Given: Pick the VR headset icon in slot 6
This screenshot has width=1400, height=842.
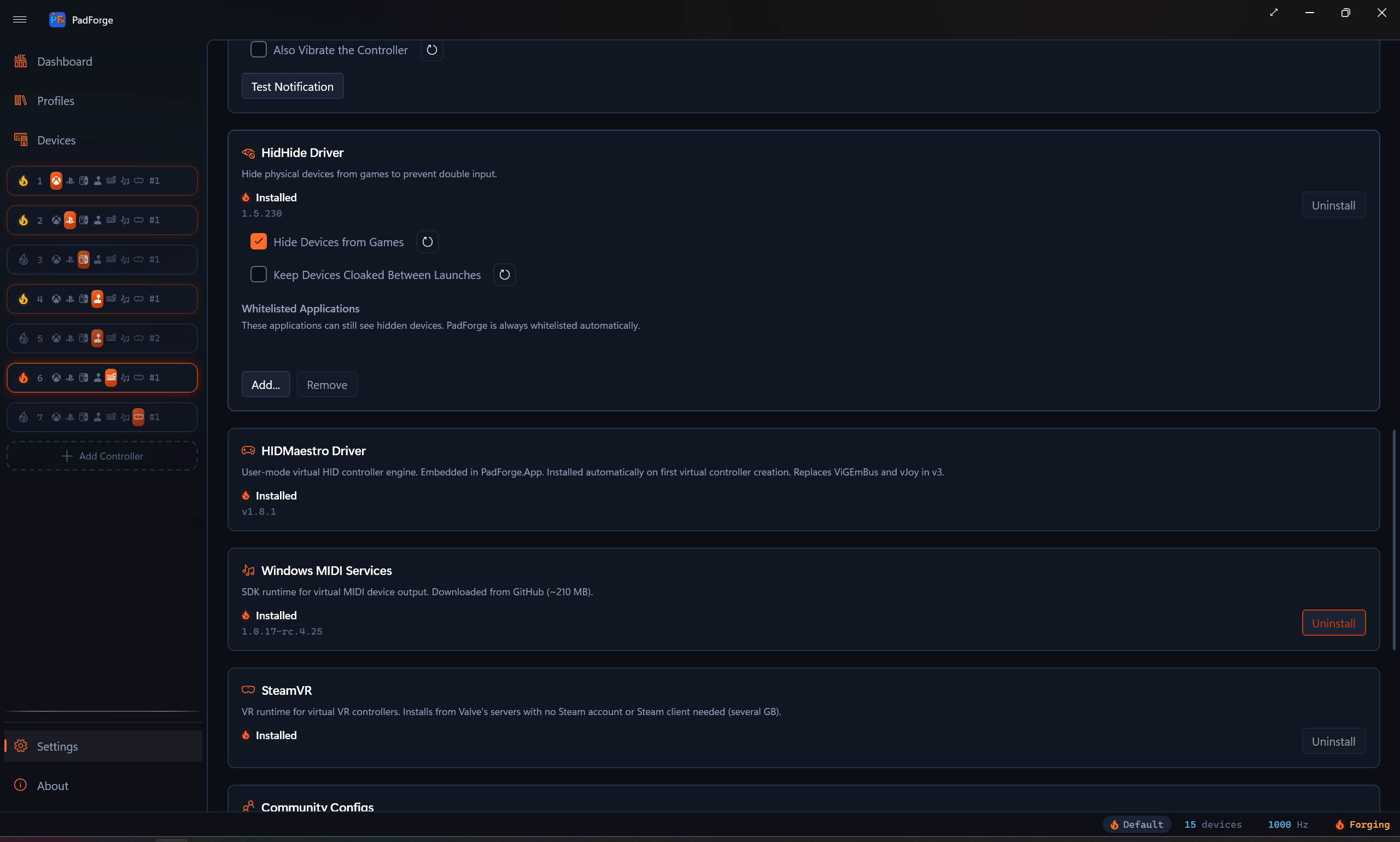Looking at the screenshot, I should [x=138, y=378].
